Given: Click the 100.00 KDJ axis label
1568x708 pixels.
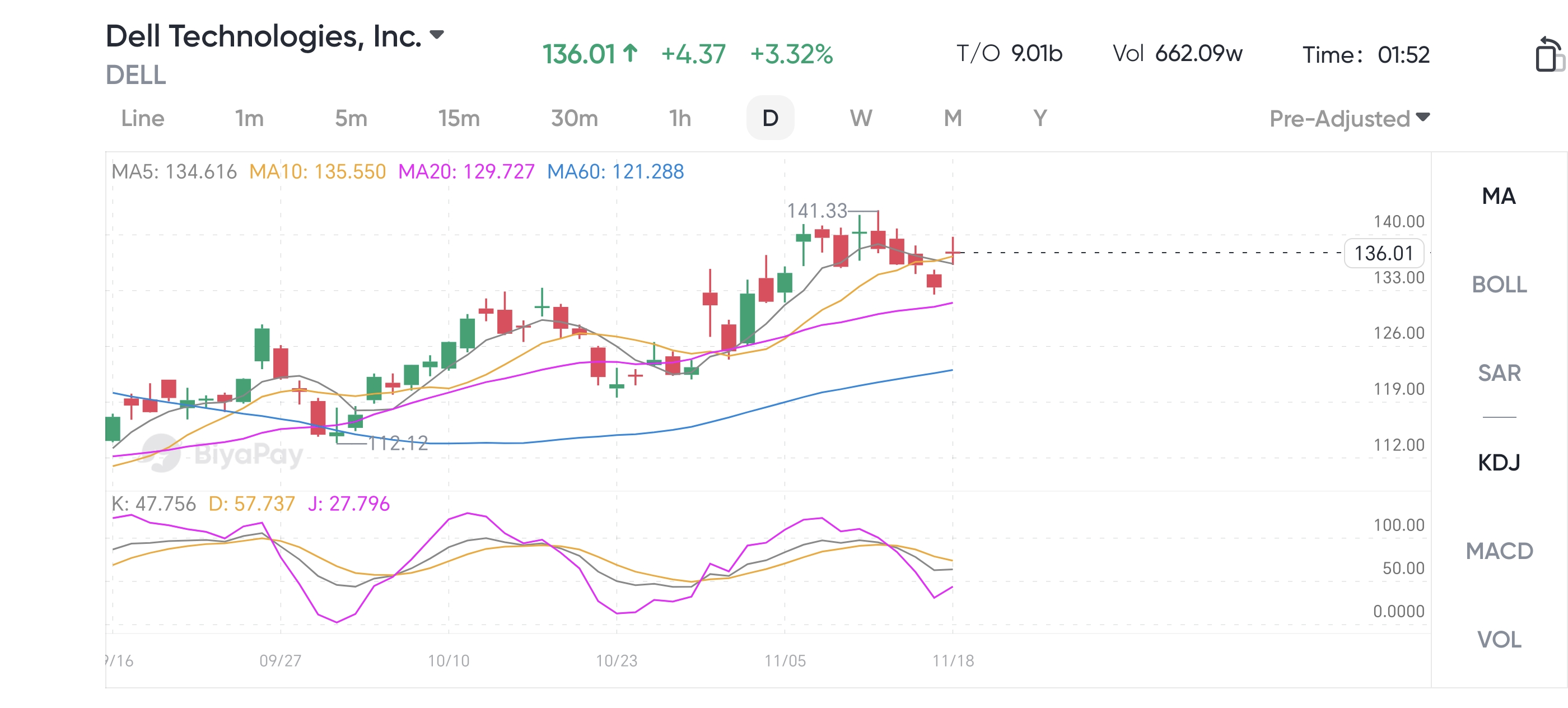Looking at the screenshot, I should (1399, 525).
